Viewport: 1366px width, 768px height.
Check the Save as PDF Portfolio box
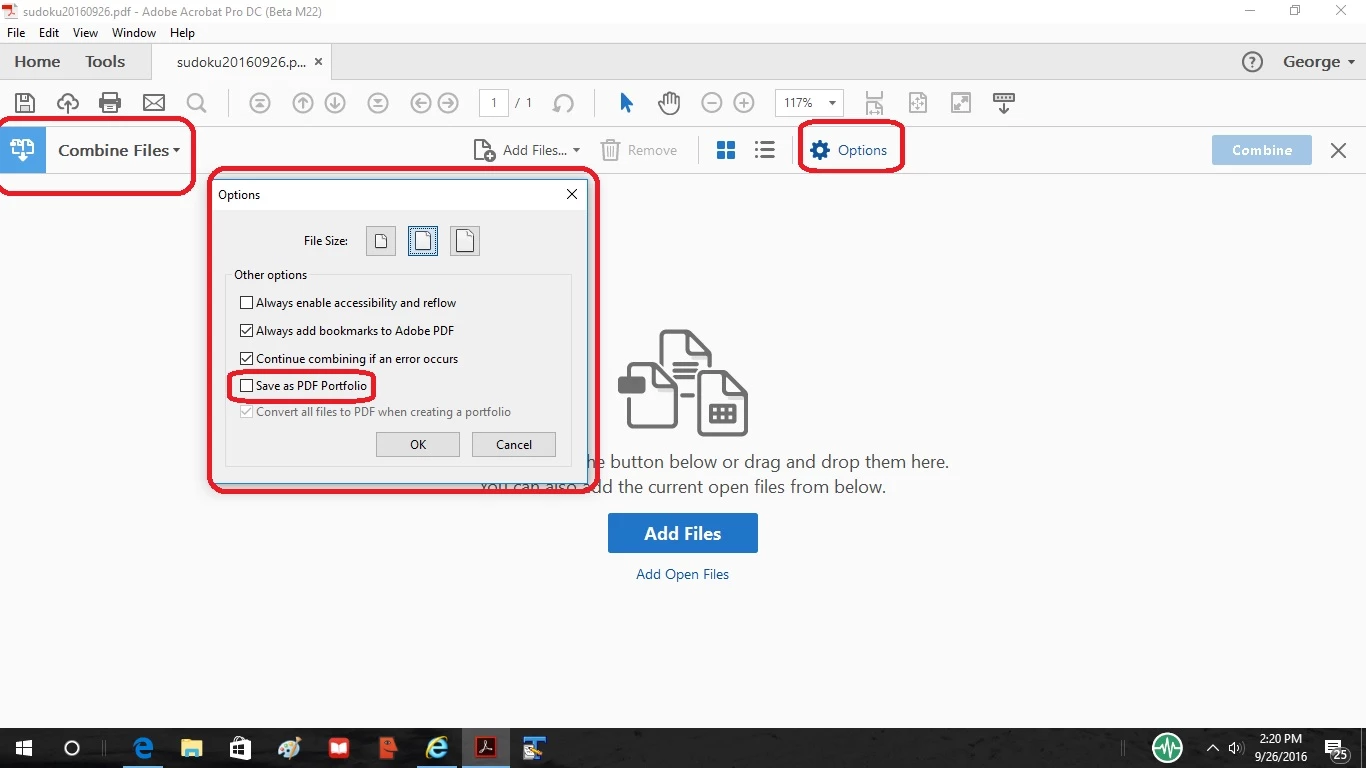coord(247,386)
